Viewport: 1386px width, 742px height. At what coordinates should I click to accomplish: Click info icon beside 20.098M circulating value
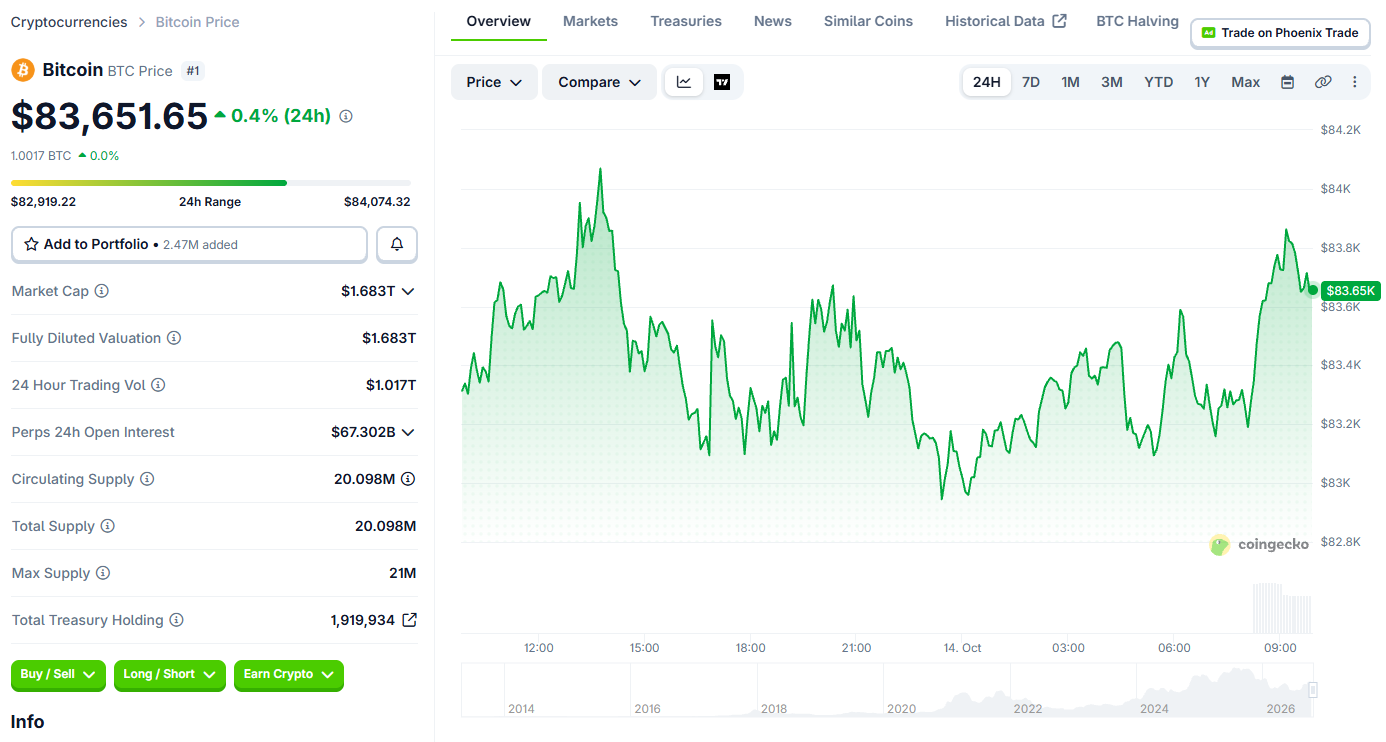pyautogui.click(x=408, y=479)
